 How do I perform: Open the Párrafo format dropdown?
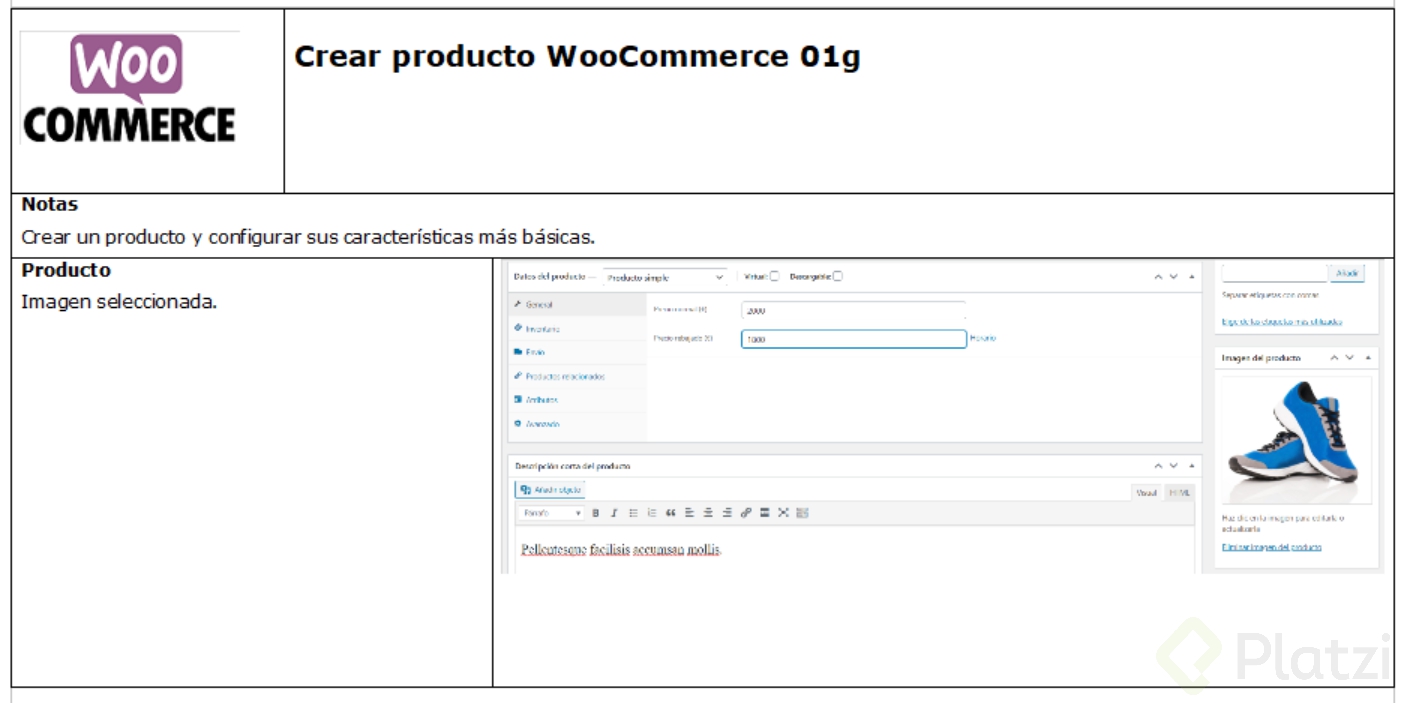pos(551,513)
